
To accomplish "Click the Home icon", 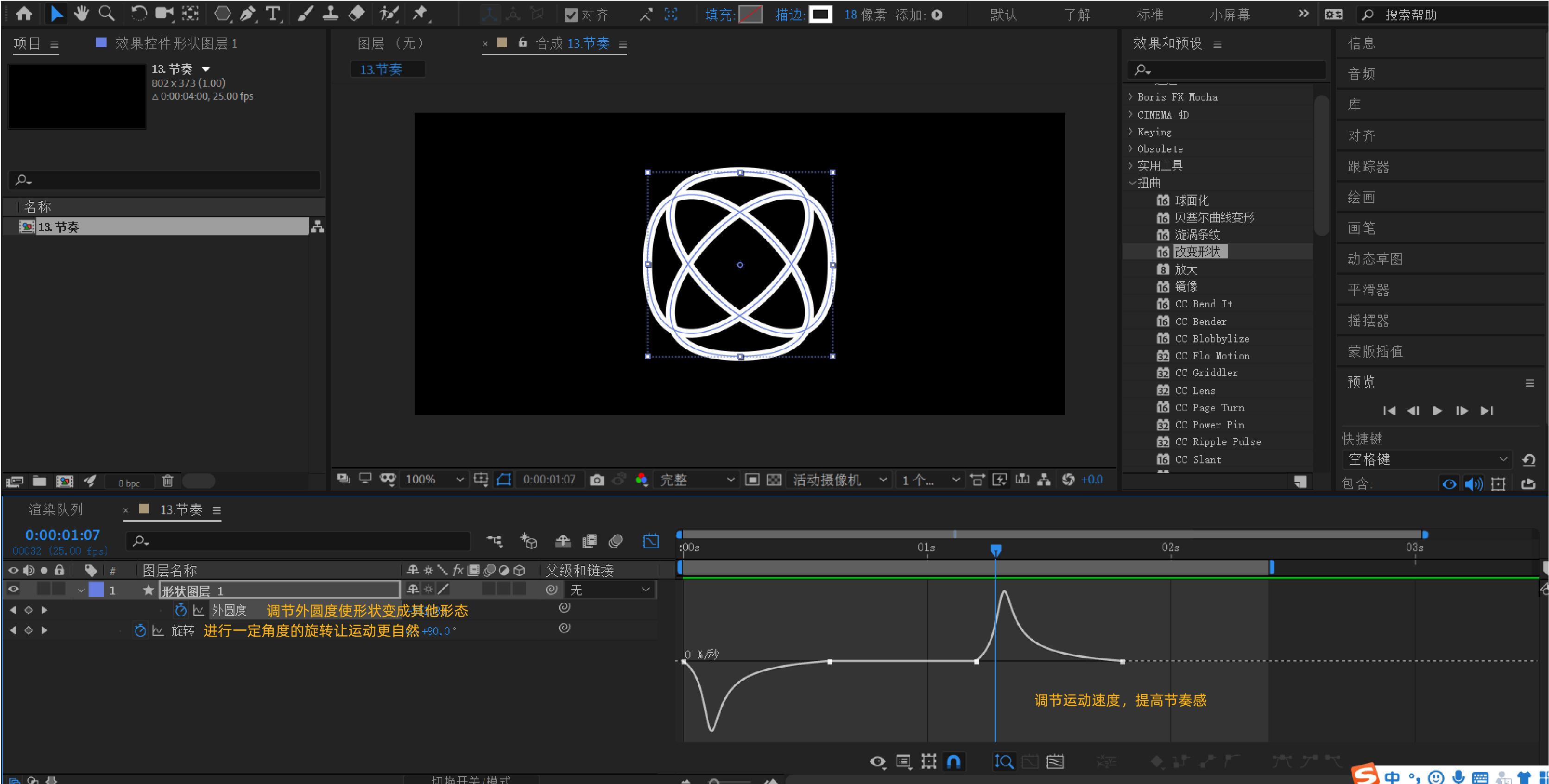I will pos(24,13).
